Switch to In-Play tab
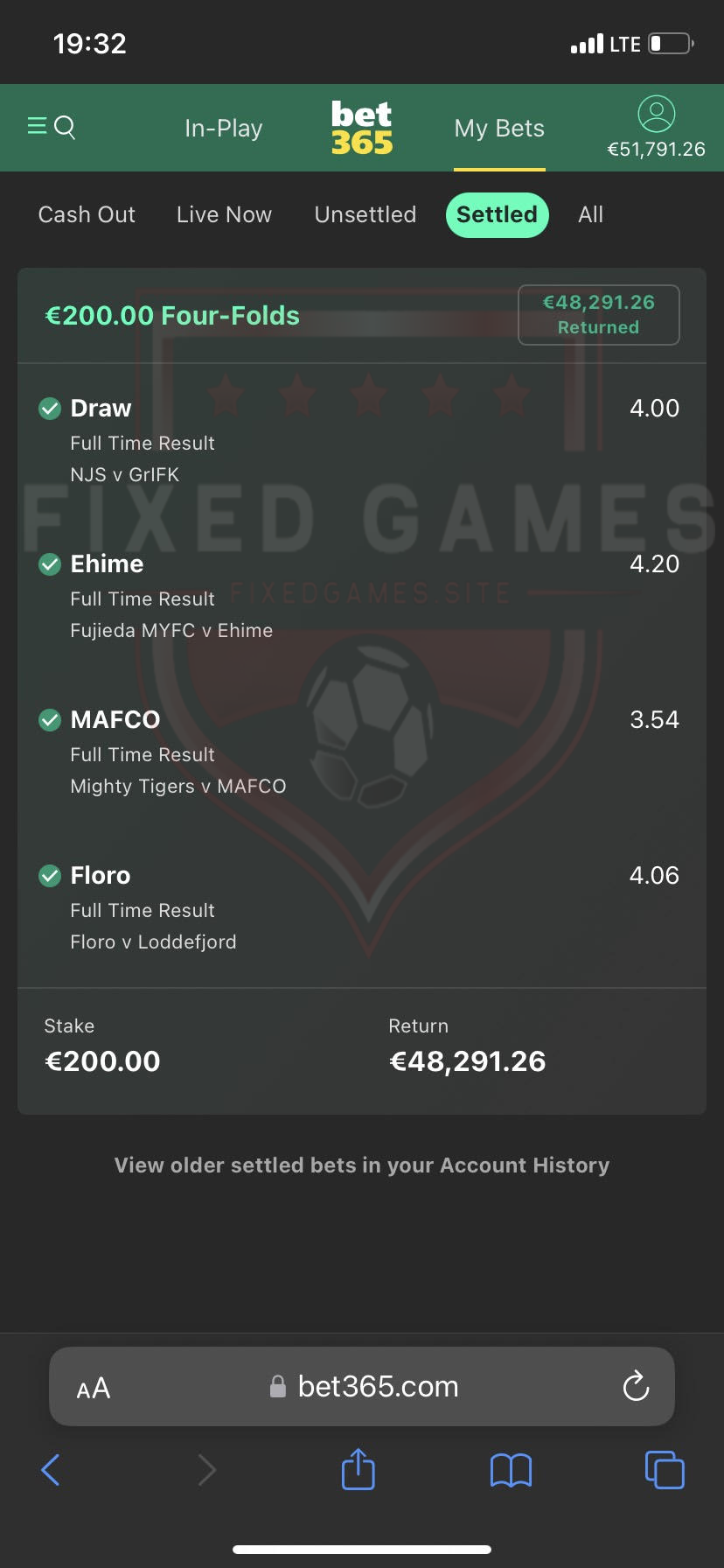 pyautogui.click(x=224, y=129)
